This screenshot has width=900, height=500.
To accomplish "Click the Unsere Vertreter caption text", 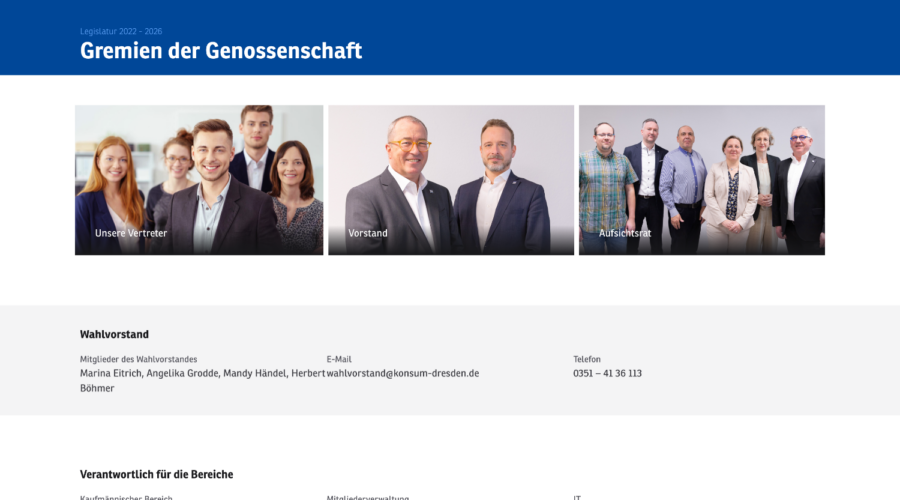I will click(131, 233).
